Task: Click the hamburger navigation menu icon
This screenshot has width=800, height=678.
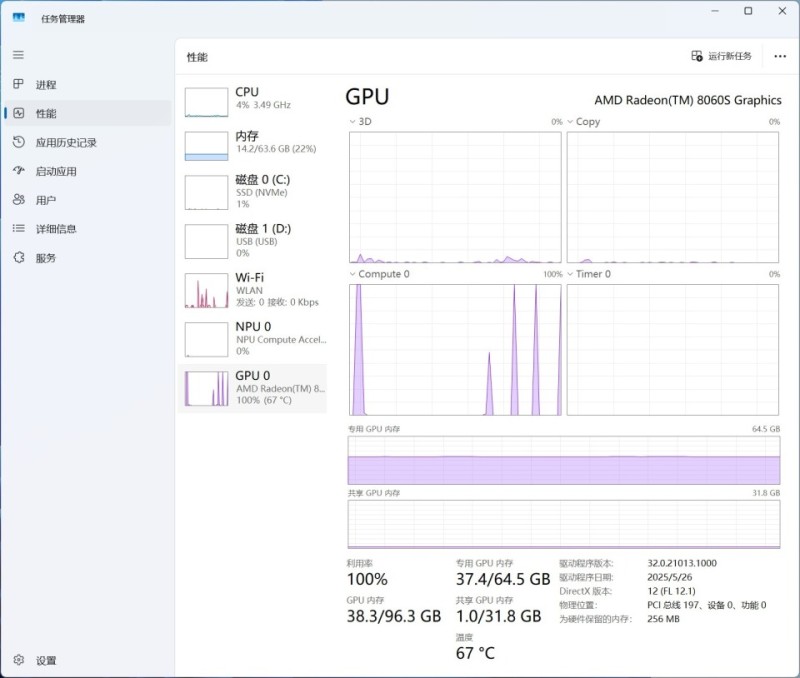Action: 18,54
